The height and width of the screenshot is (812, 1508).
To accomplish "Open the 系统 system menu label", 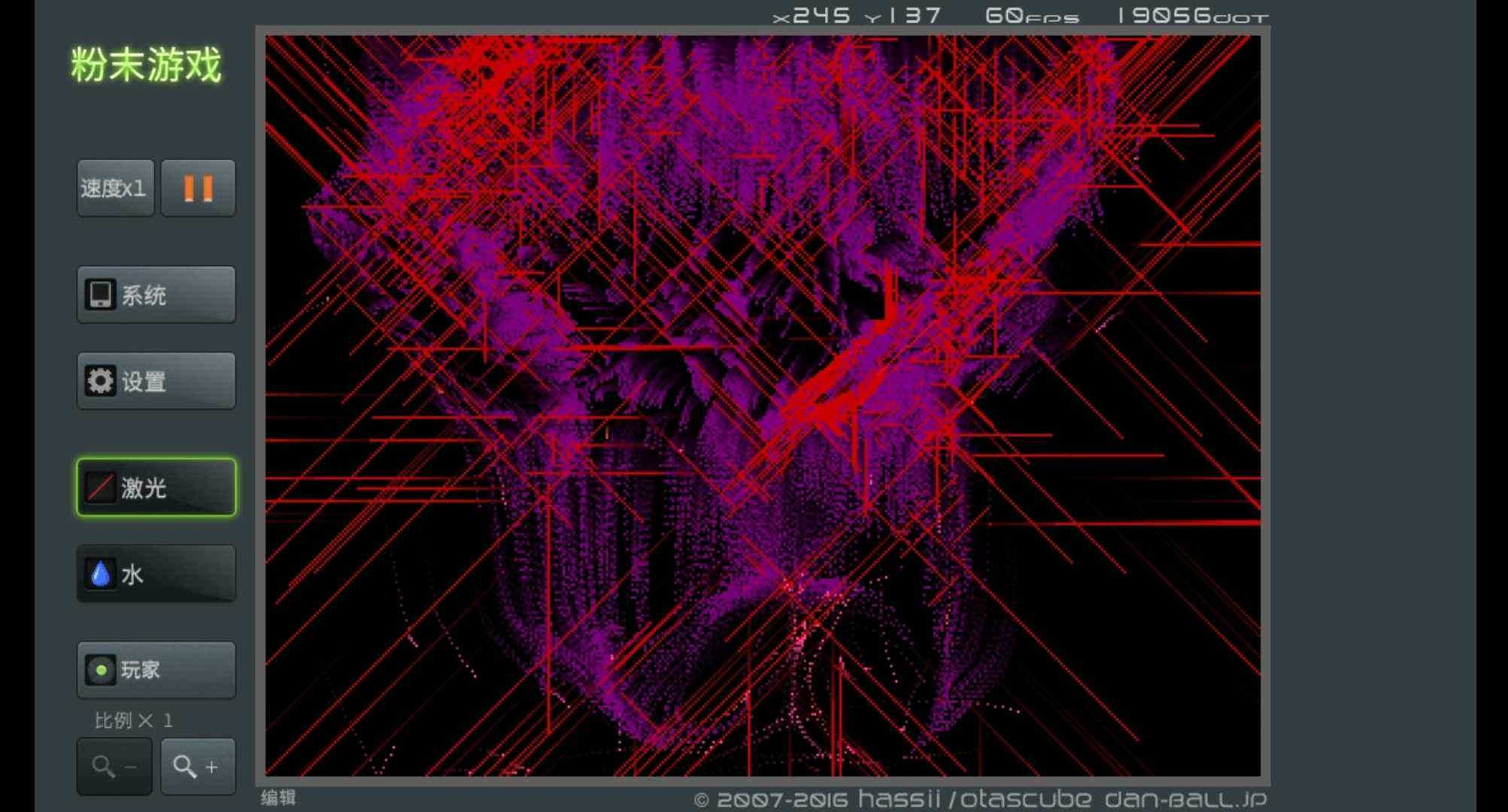I will [x=144, y=295].
